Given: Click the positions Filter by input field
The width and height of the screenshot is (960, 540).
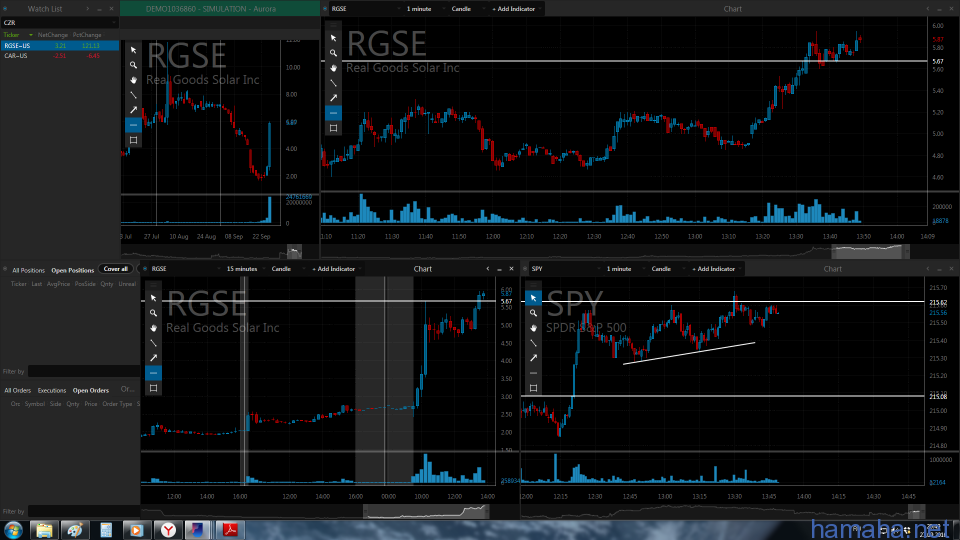Looking at the screenshot, I should pos(83,372).
